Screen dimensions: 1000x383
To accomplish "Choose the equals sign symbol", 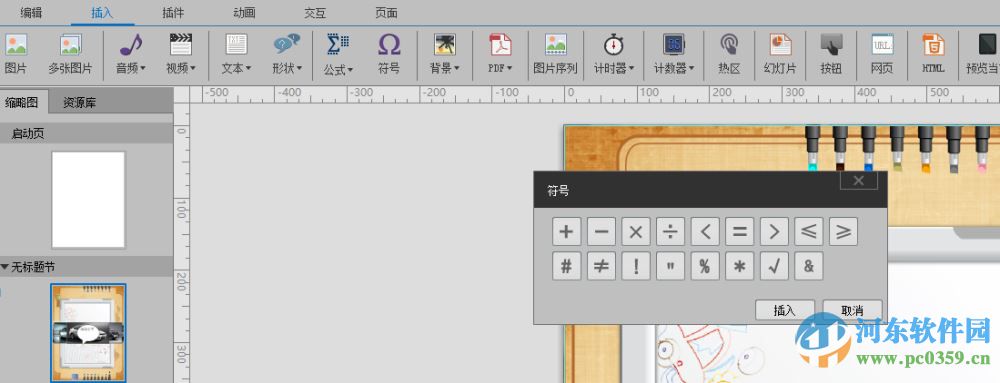I will [x=739, y=232].
